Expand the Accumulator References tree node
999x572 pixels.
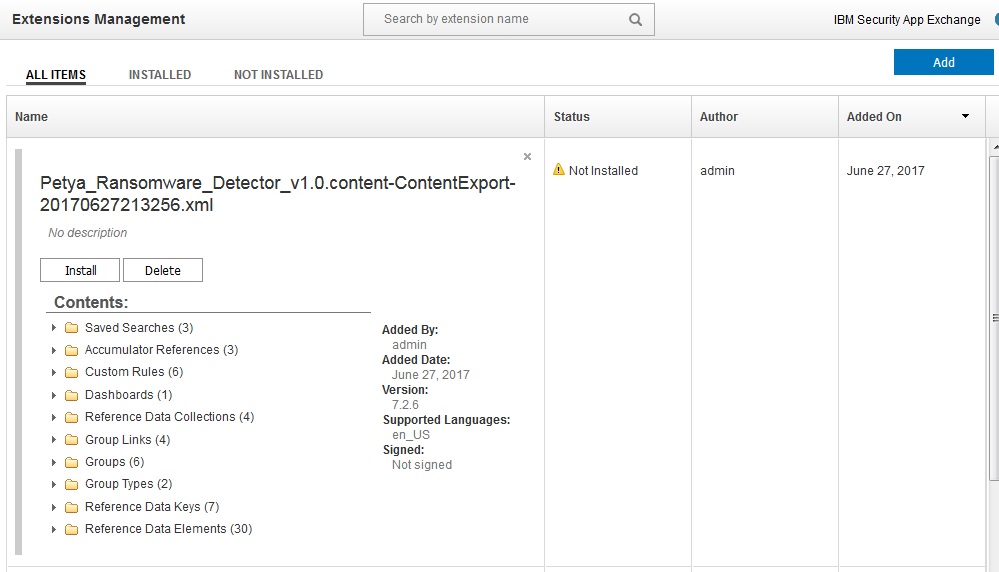[53, 350]
